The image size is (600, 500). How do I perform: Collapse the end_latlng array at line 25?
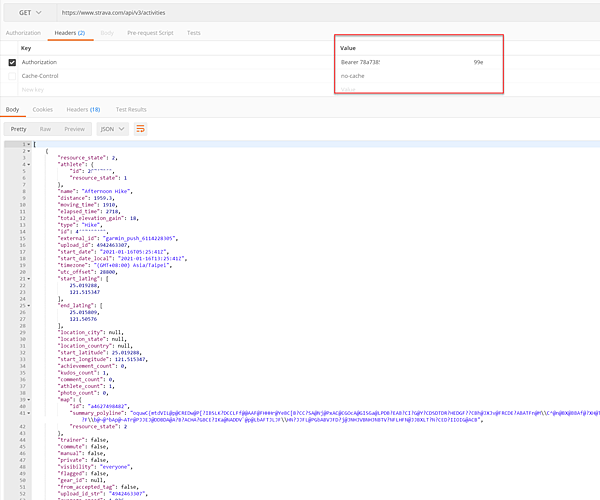pos(29,306)
